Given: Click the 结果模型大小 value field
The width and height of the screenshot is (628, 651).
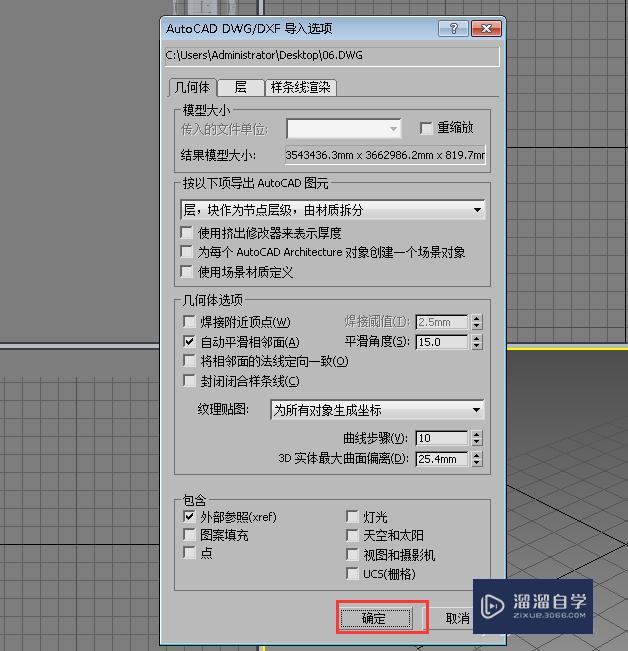Looking at the screenshot, I should pos(385,155).
